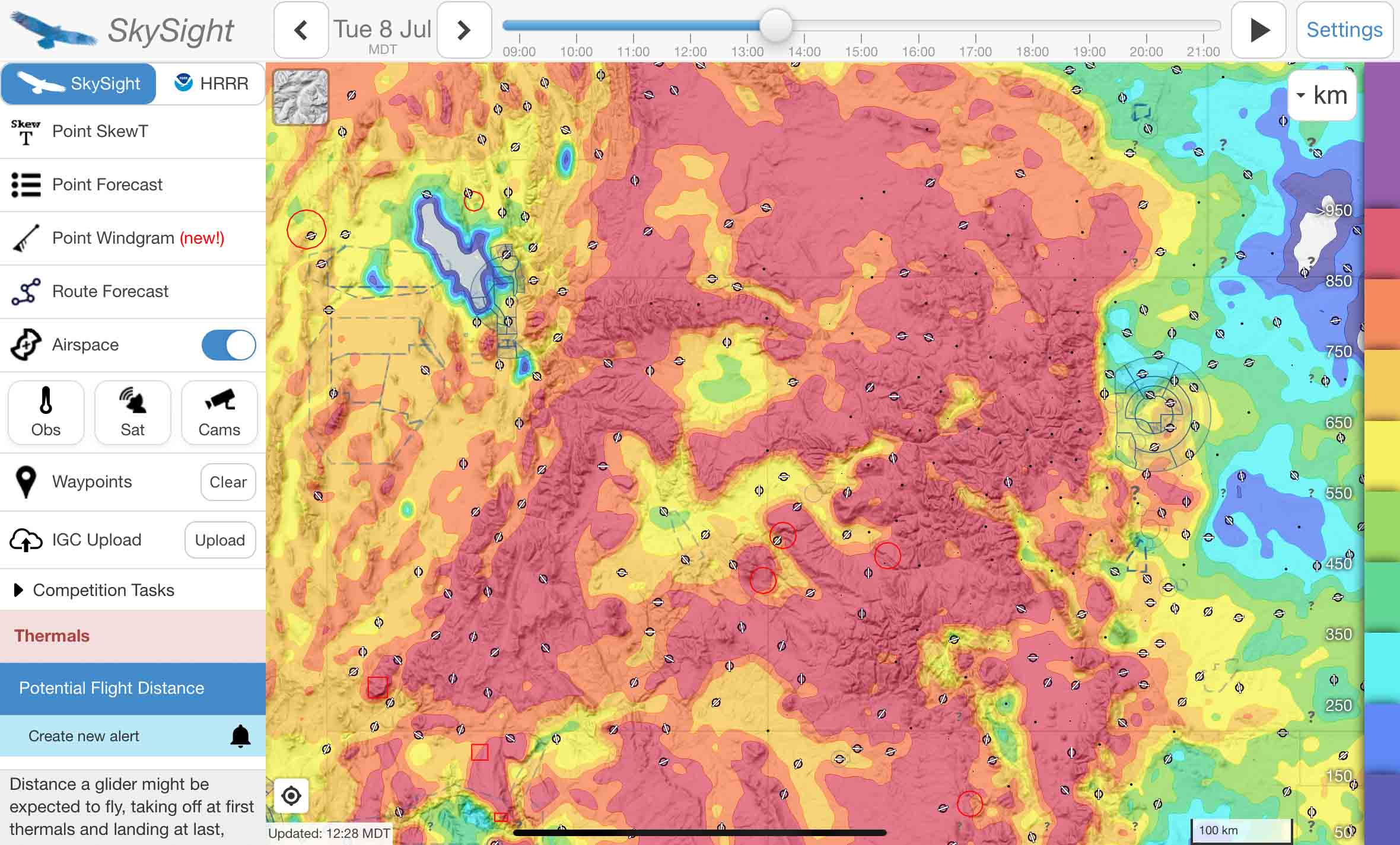This screenshot has width=1400, height=845.
Task: Click the 100 km scale bar
Action: click(x=1242, y=830)
